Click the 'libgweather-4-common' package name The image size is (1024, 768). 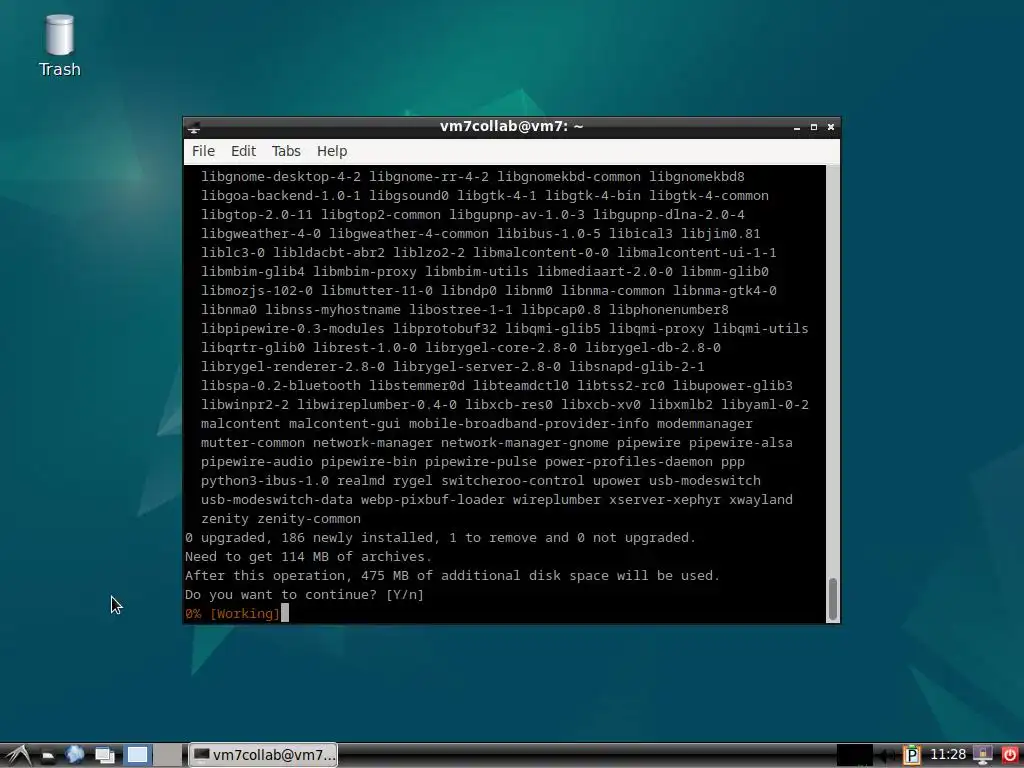tap(409, 234)
